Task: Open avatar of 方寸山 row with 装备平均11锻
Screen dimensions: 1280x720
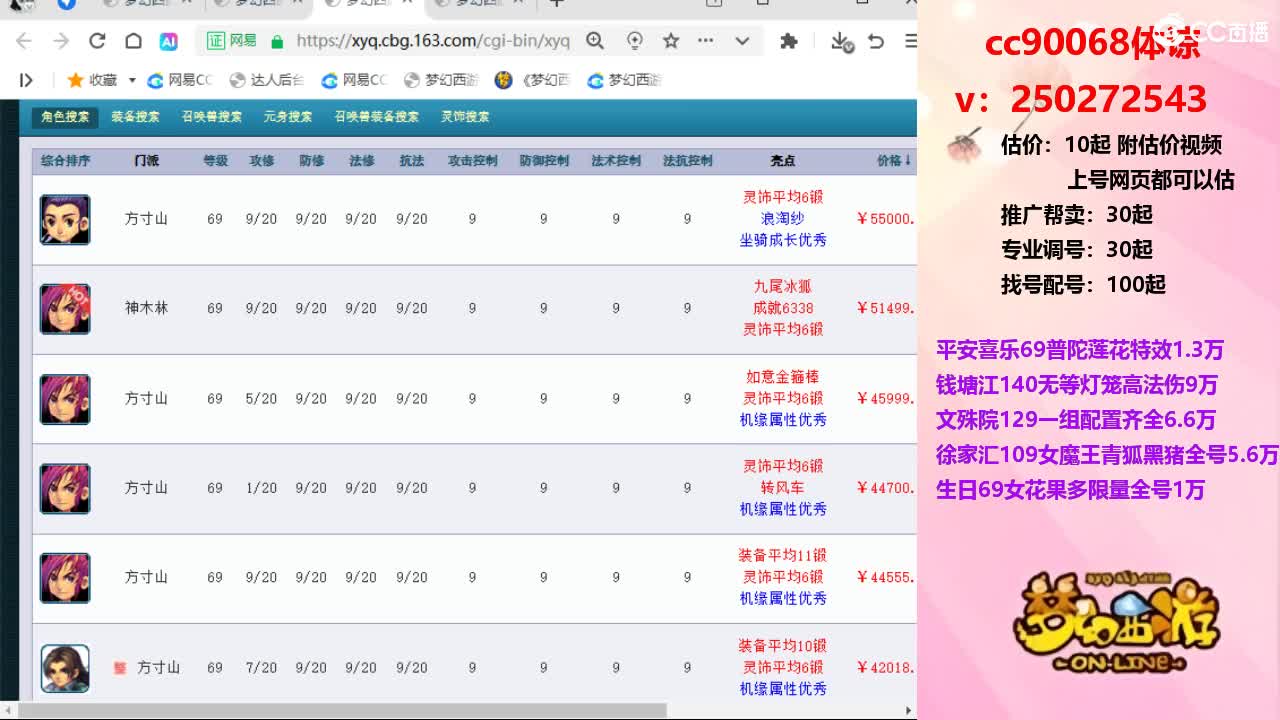Action: pos(65,578)
